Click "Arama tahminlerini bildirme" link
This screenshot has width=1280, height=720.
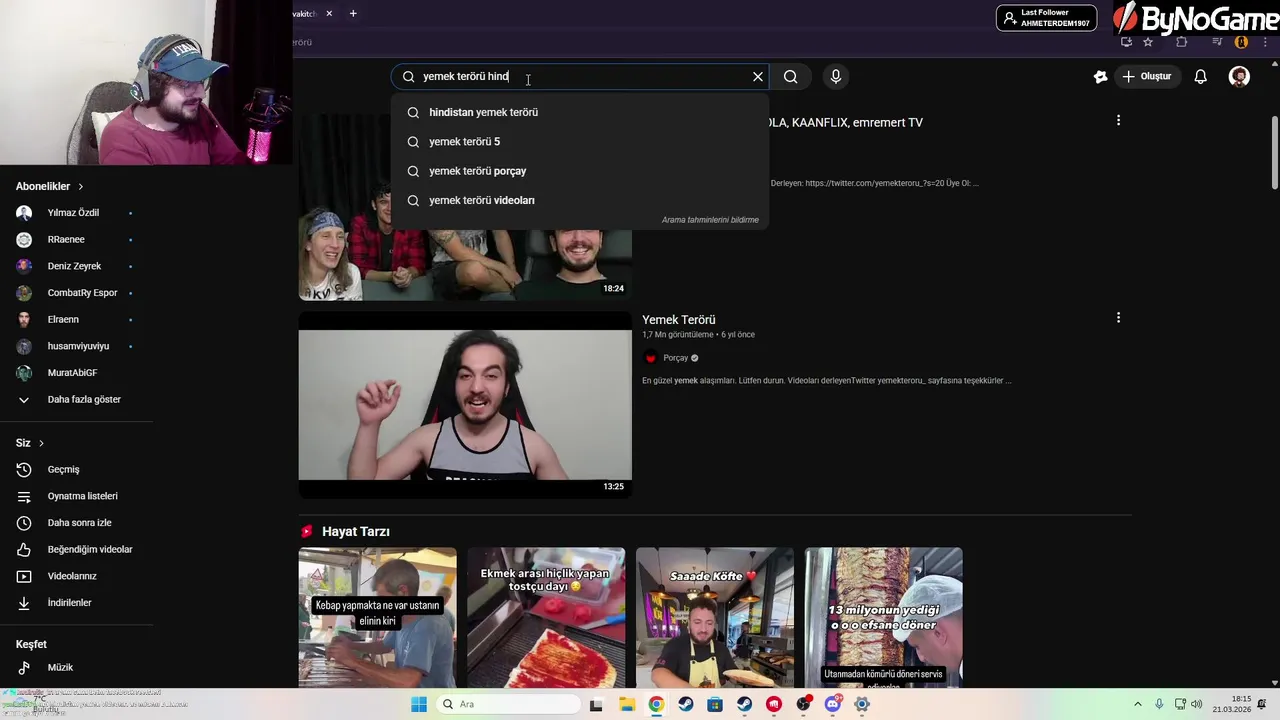[x=710, y=220]
